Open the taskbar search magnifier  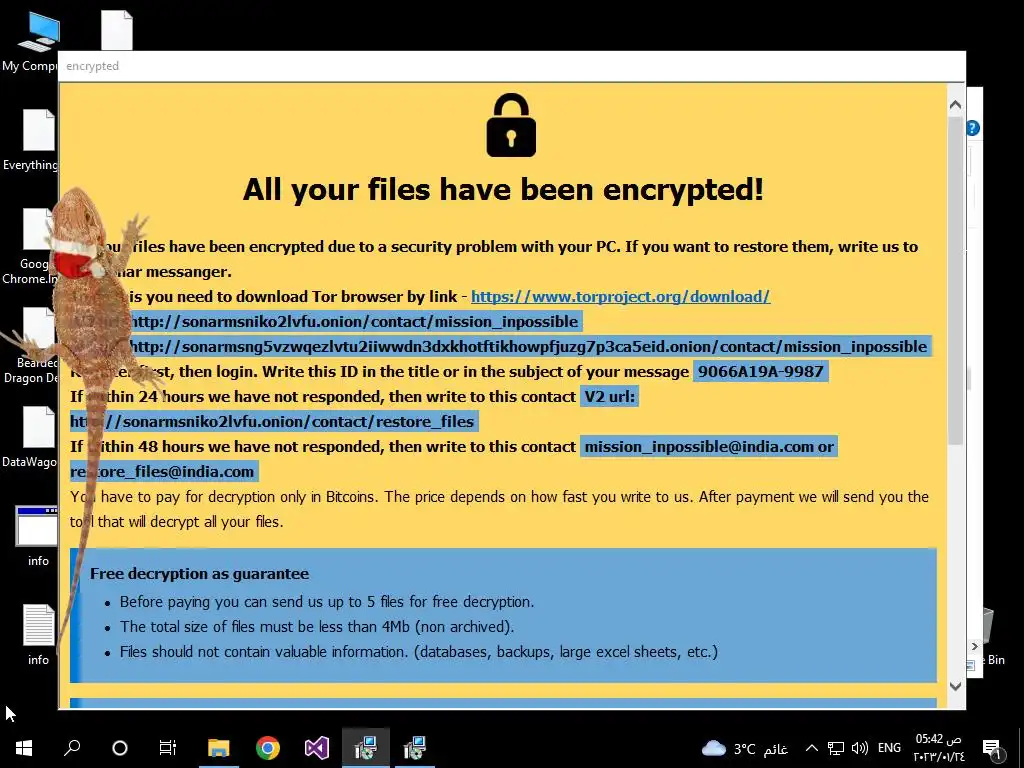[x=72, y=747]
